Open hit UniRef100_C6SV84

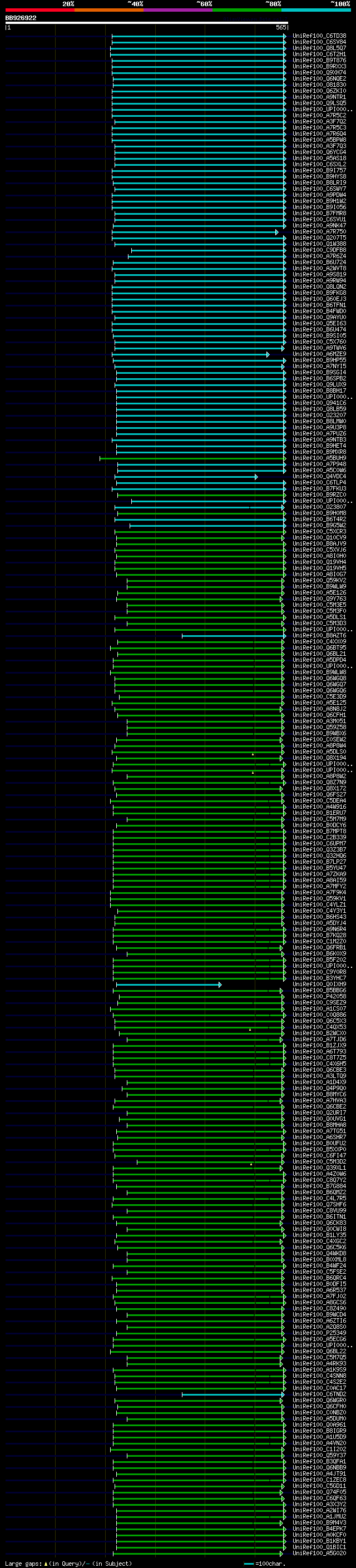[319, 42]
